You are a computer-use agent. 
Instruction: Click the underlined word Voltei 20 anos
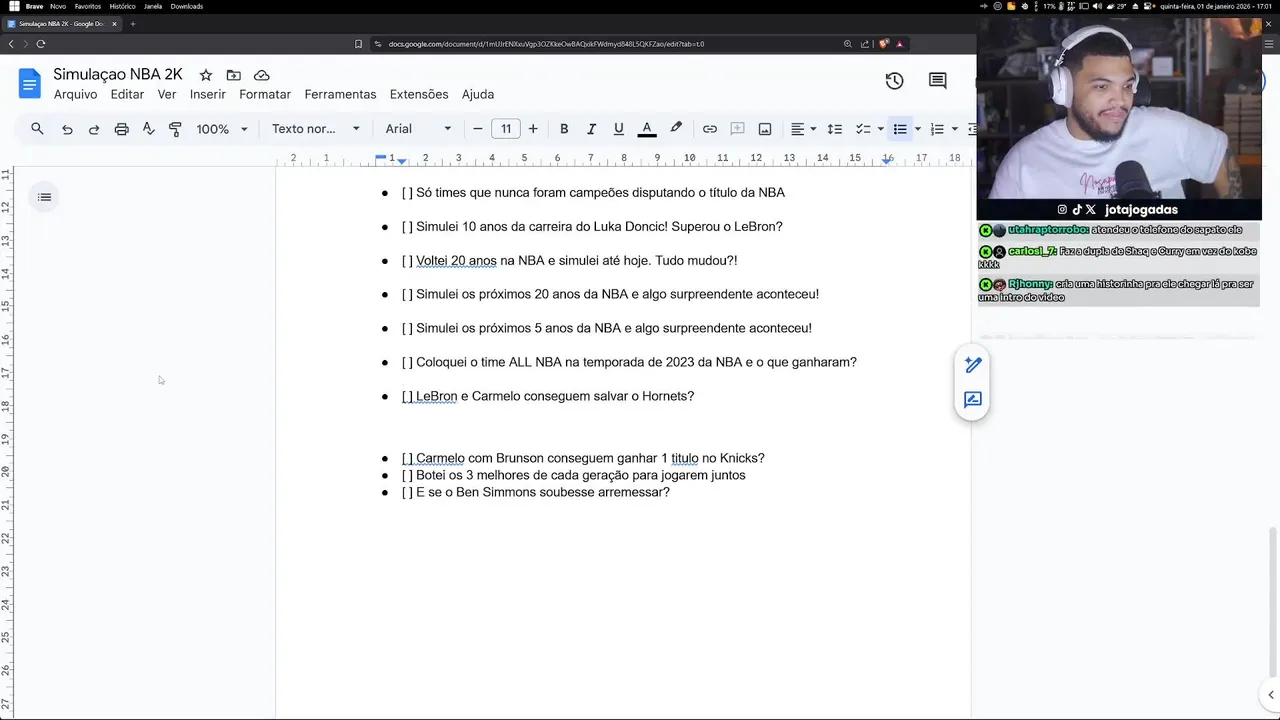coord(456,260)
